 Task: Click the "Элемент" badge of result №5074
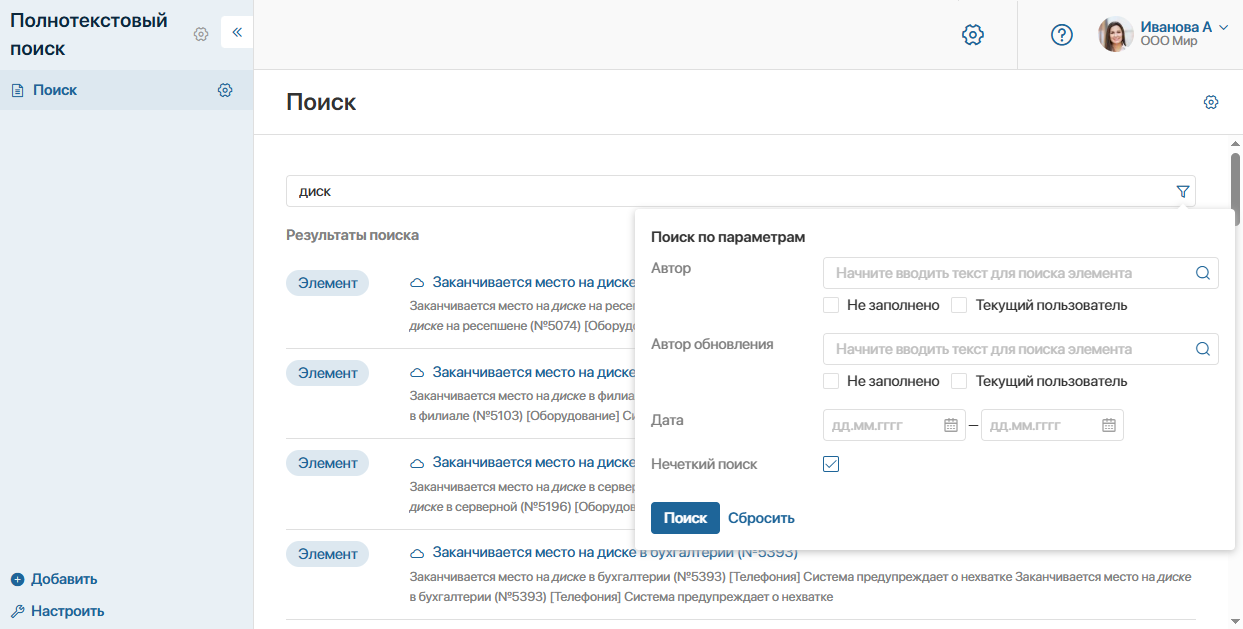pyautogui.click(x=327, y=283)
